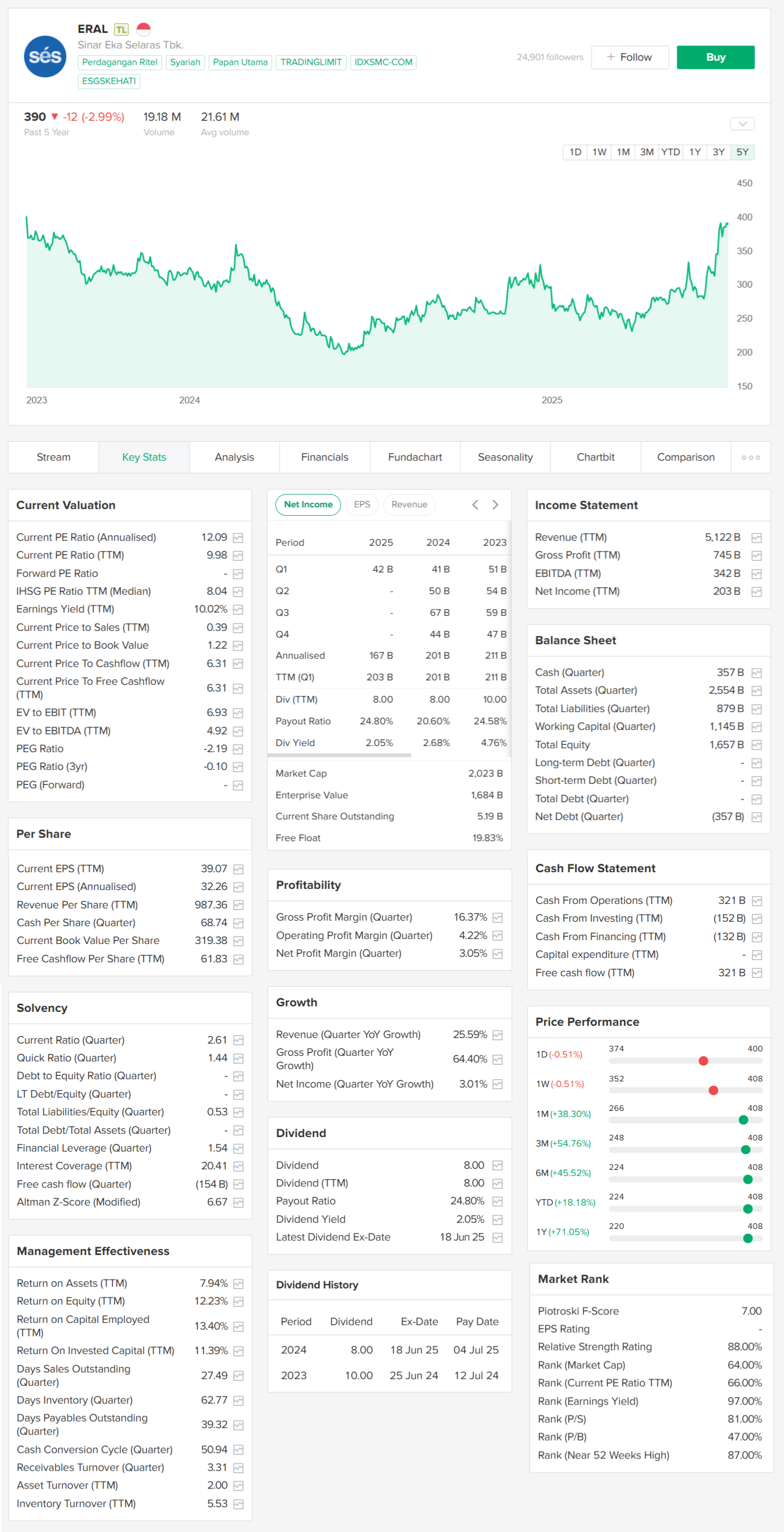The height and width of the screenshot is (1532, 784).
Task: Click the net income table horizontal scrollbar
Action: [339, 755]
